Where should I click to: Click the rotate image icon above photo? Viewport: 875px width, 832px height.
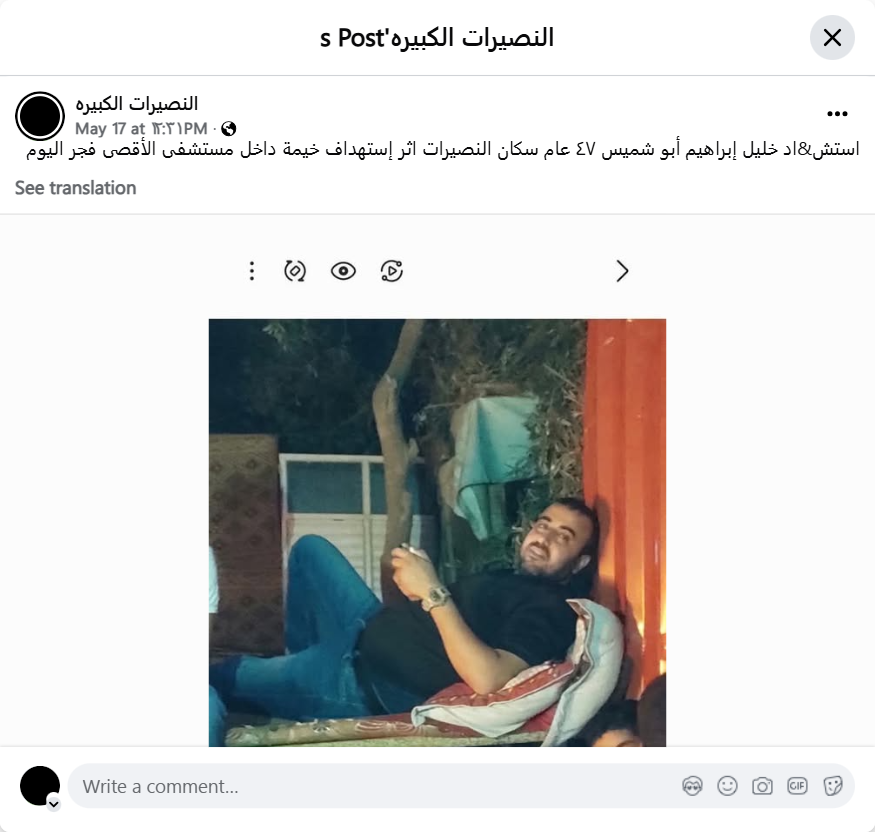tap(295, 271)
